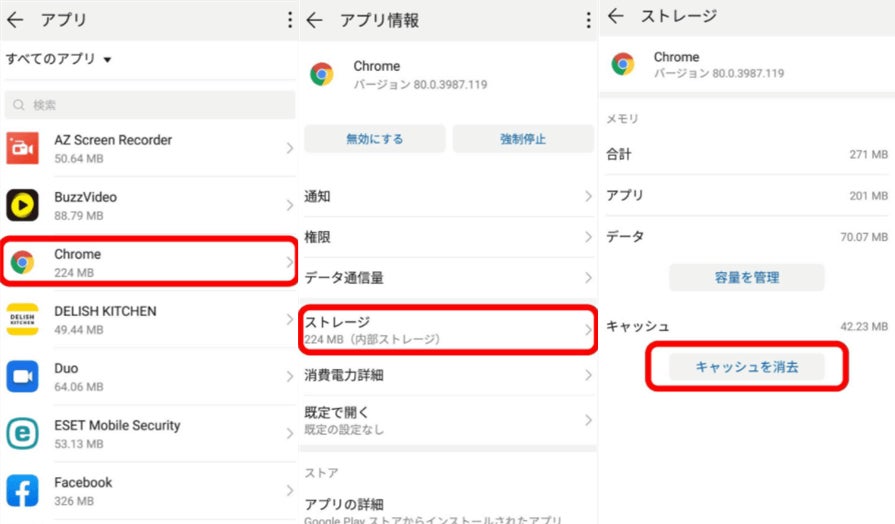The image size is (895, 524).
Task: Tap back arrow in ストレージ screen
Action: [615, 16]
